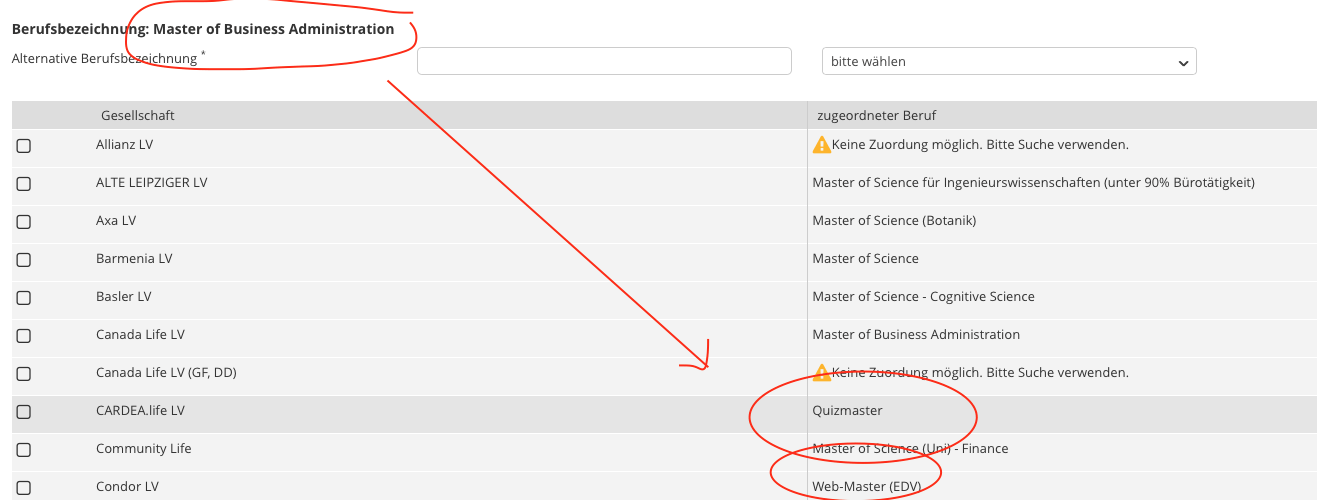Toggle the Condor LV checkbox
The width and height of the screenshot is (1317, 500).
[x=23, y=488]
